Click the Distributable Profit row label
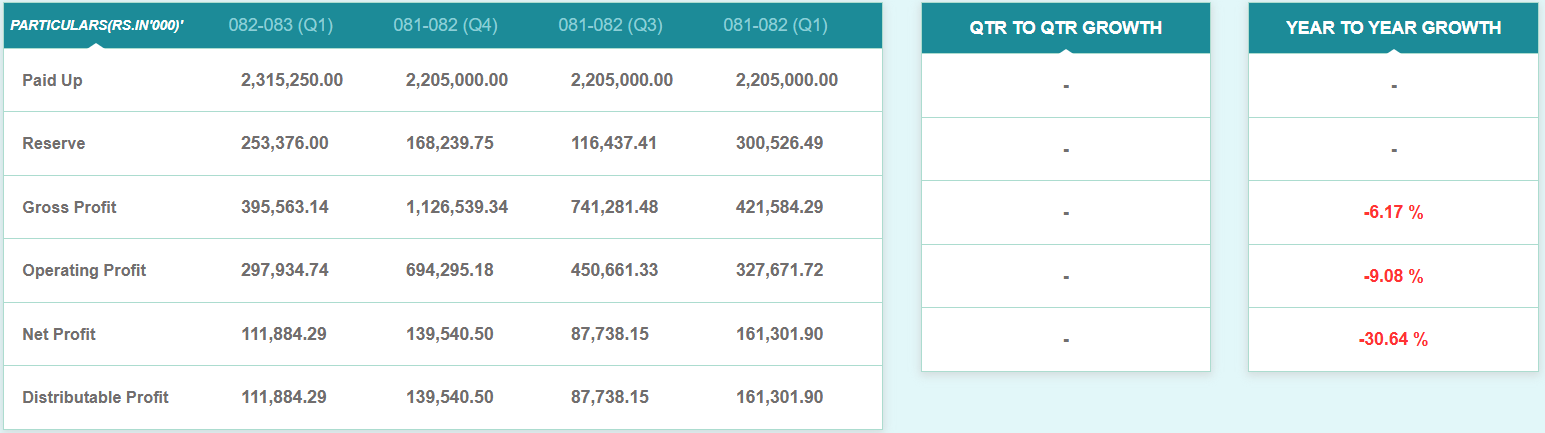Screen dimensions: 1545x433 tap(95, 398)
